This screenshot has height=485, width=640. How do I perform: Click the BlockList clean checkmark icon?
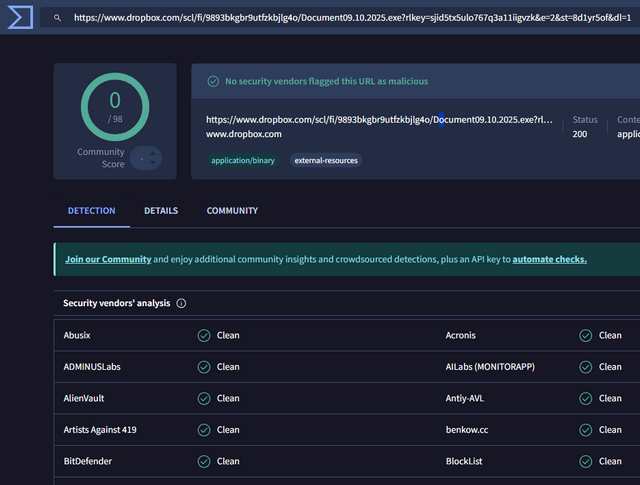585,461
